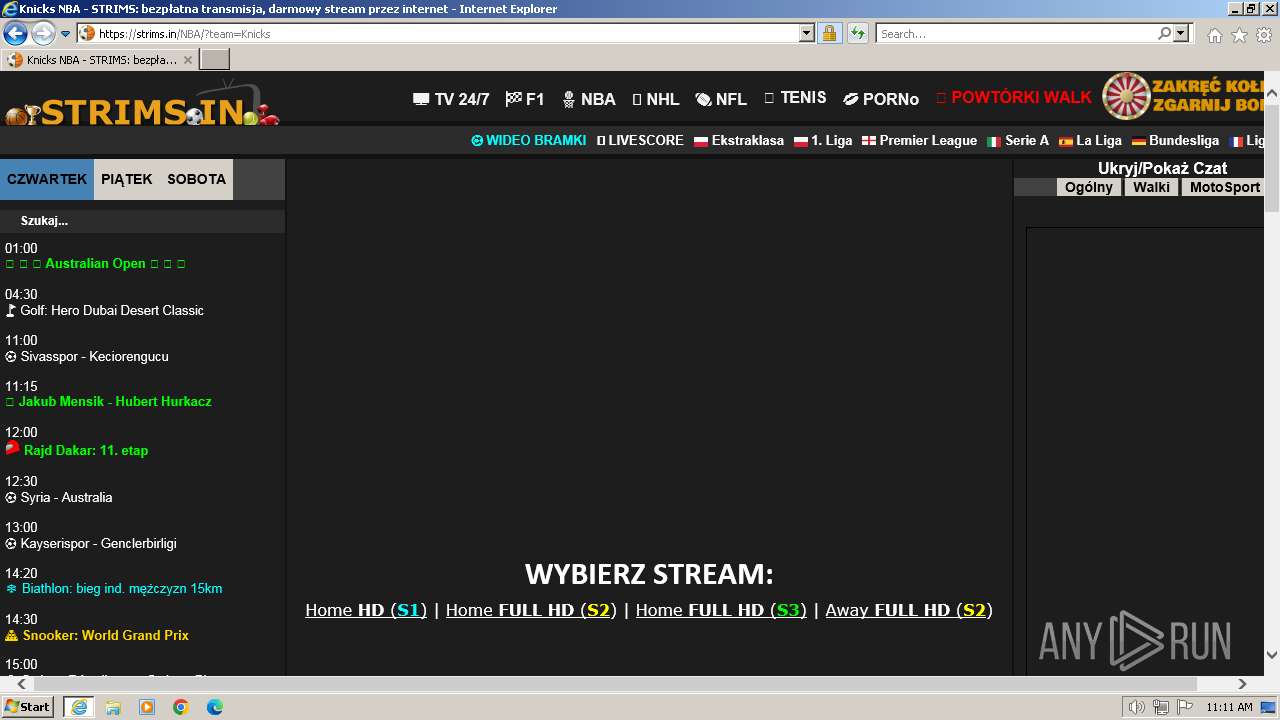Viewport: 1280px width, 720px height.
Task: Choose the Home FULL HD (S3) stream
Action: [x=721, y=610]
